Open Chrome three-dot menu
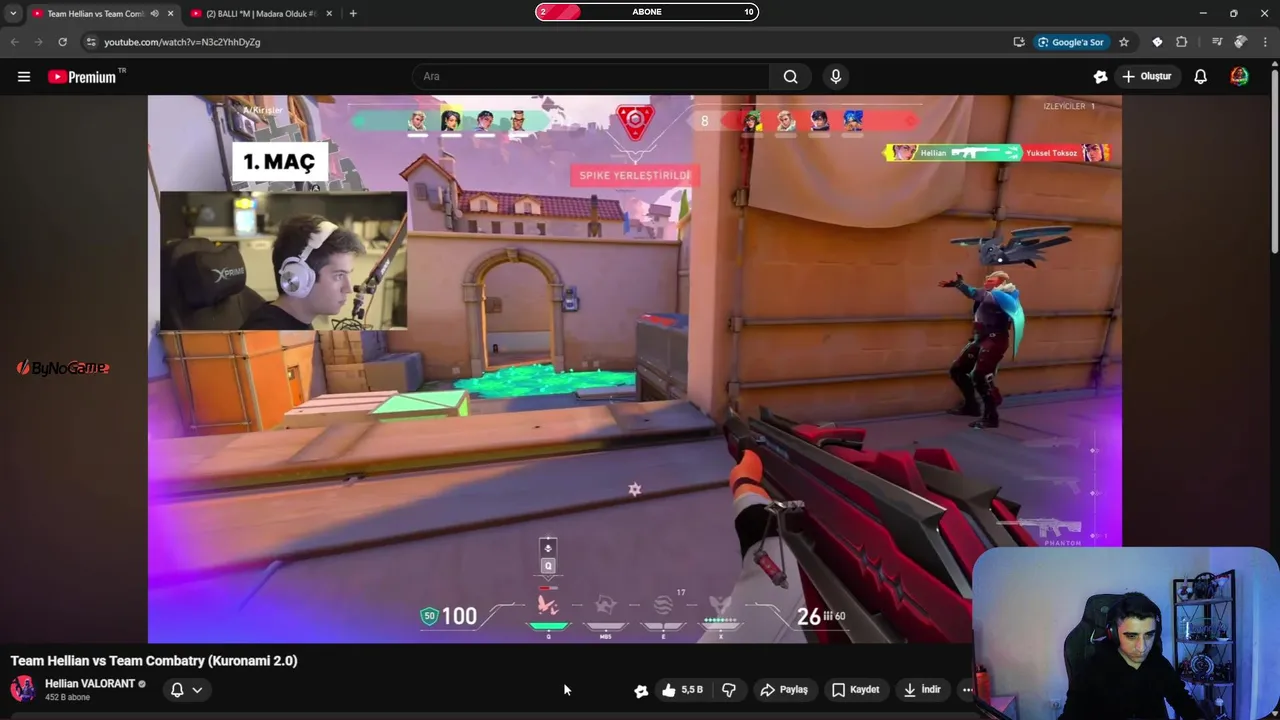 1265,42
